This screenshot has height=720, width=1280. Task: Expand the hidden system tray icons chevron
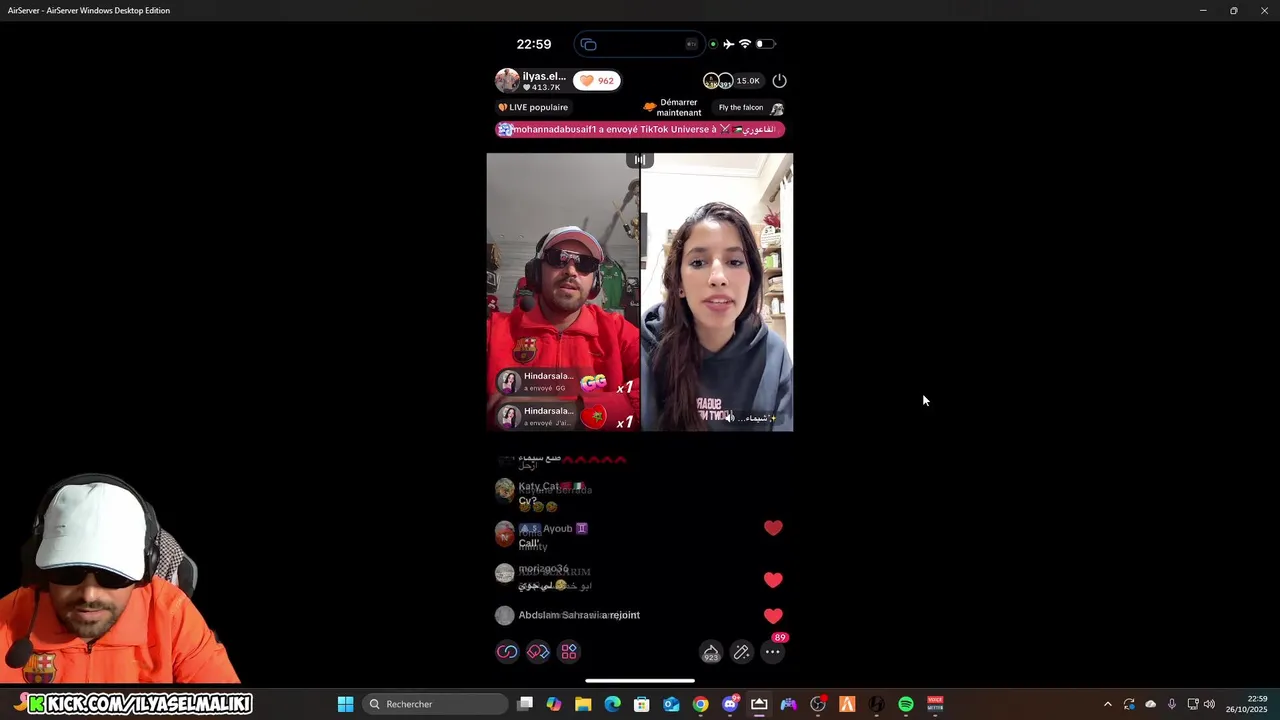1107,704
